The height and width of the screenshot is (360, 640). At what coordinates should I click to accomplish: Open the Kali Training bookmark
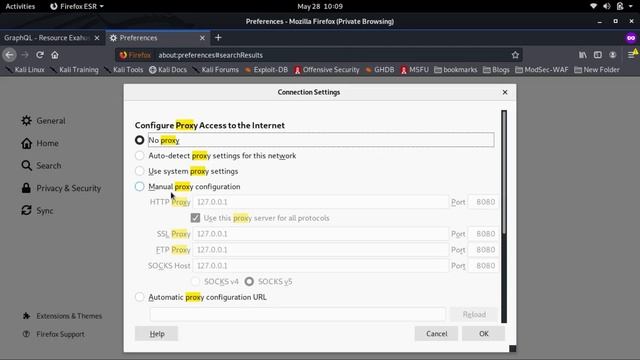click(74, 70)
